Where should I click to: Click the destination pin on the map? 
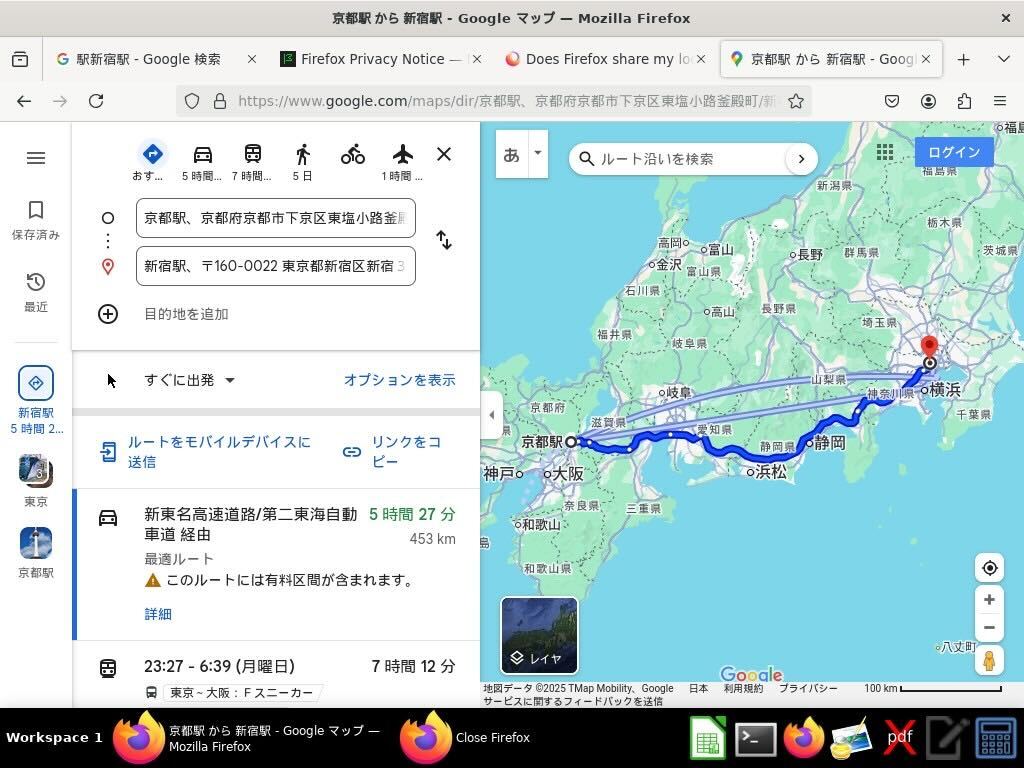click(x=929, y=349)
